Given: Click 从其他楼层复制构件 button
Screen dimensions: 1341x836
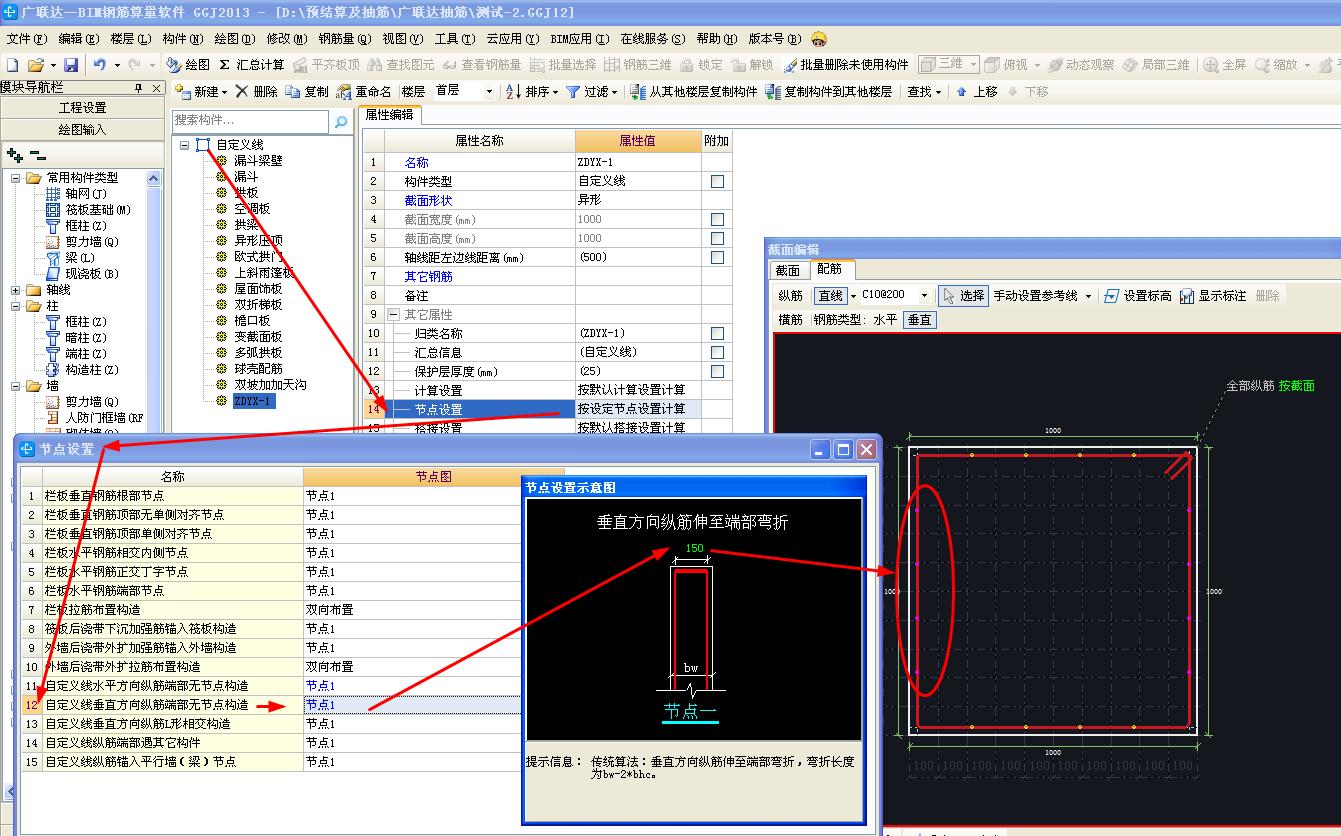Looking at the screenshot, I should coord(694,92).
